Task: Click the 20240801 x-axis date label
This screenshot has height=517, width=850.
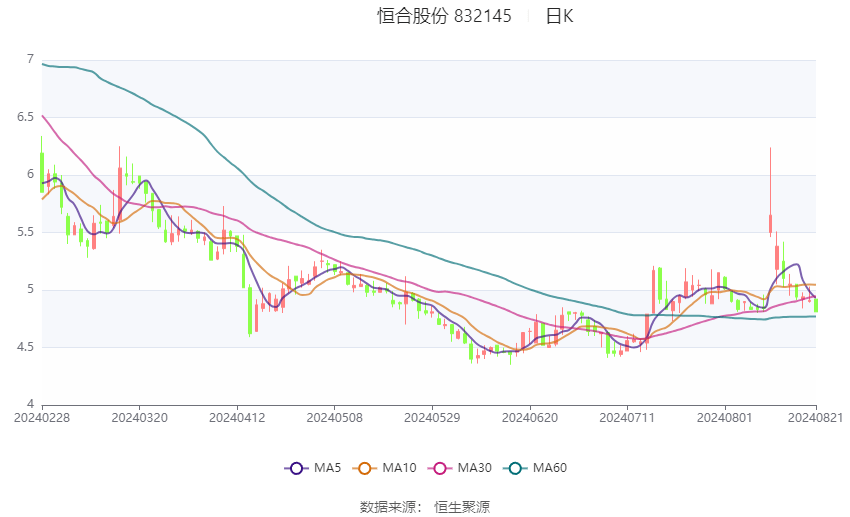Action: point(725,418)
